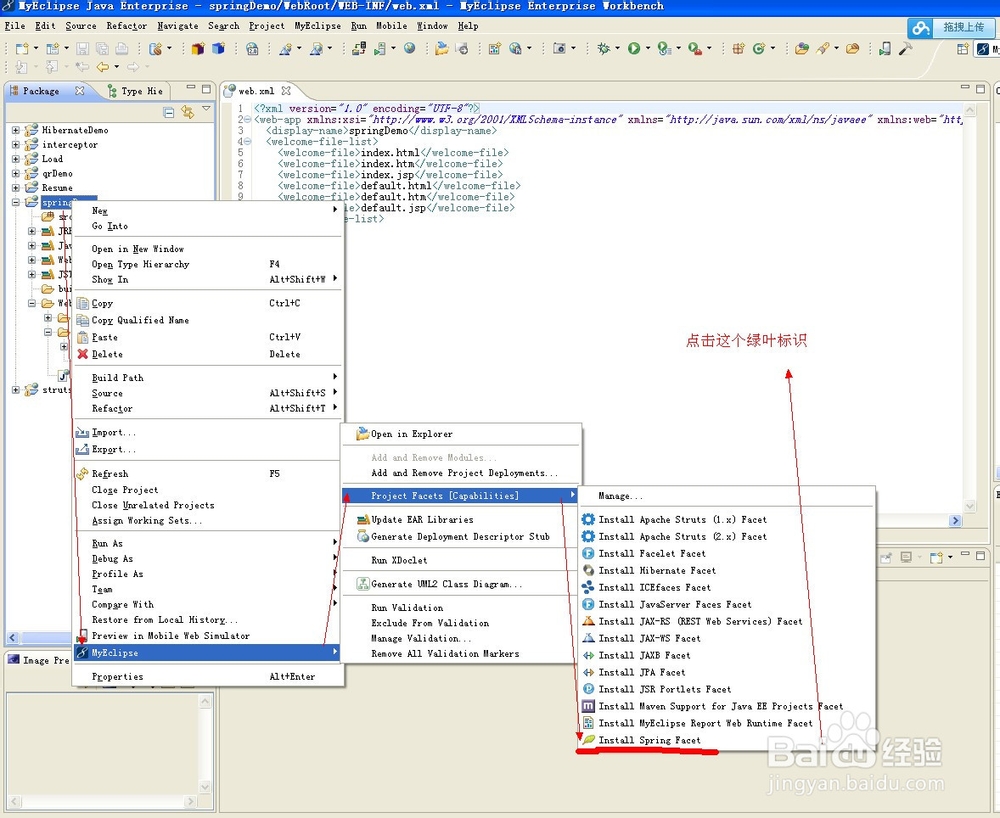Viewport: 1000px width, 818px height.
Task: Select Run Validation menu entry
Action: [407, 608]
